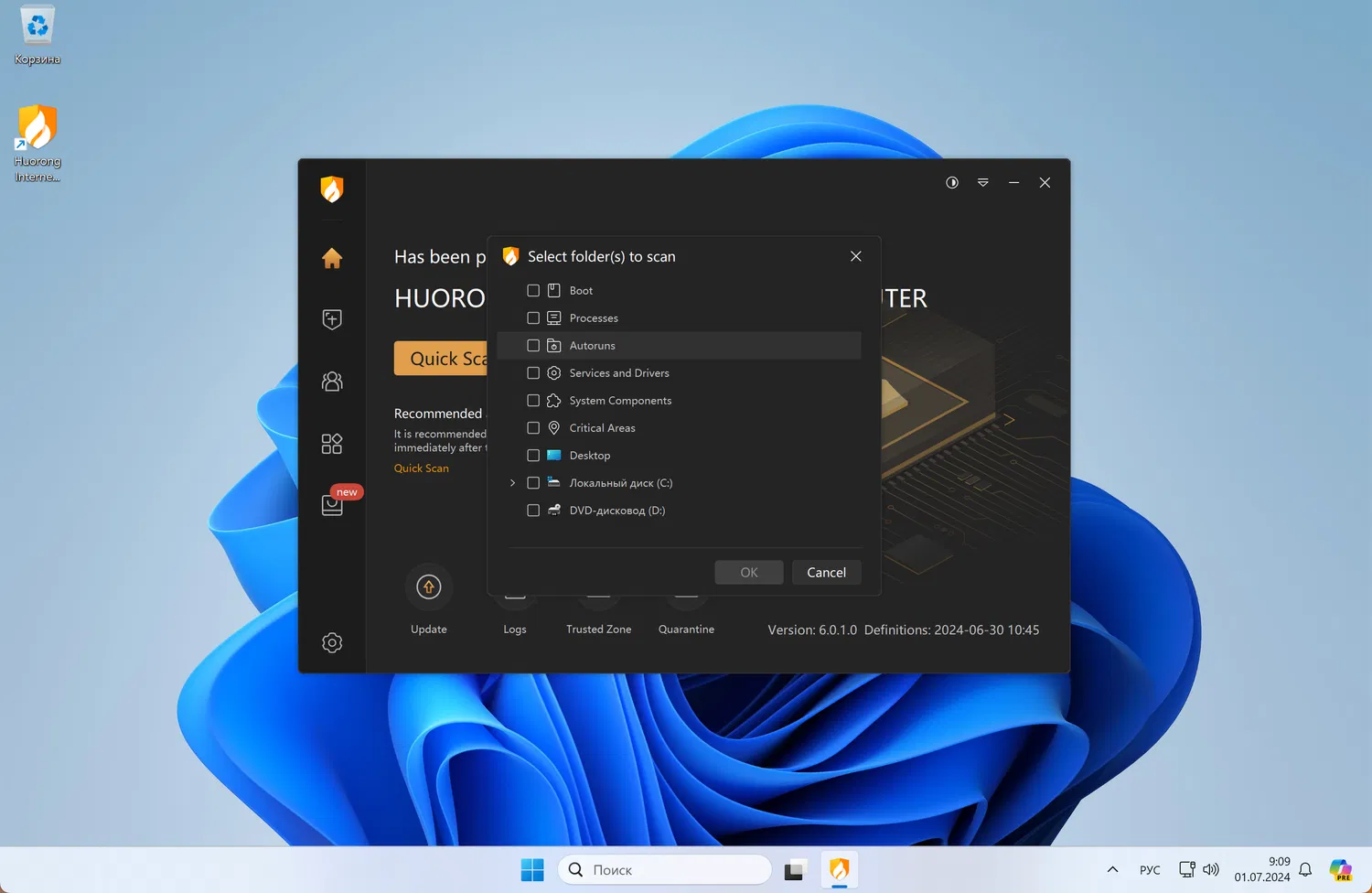The image size is (1372, 893).
Task: Select the Services and Drivers label
Action: coord(619,373)
